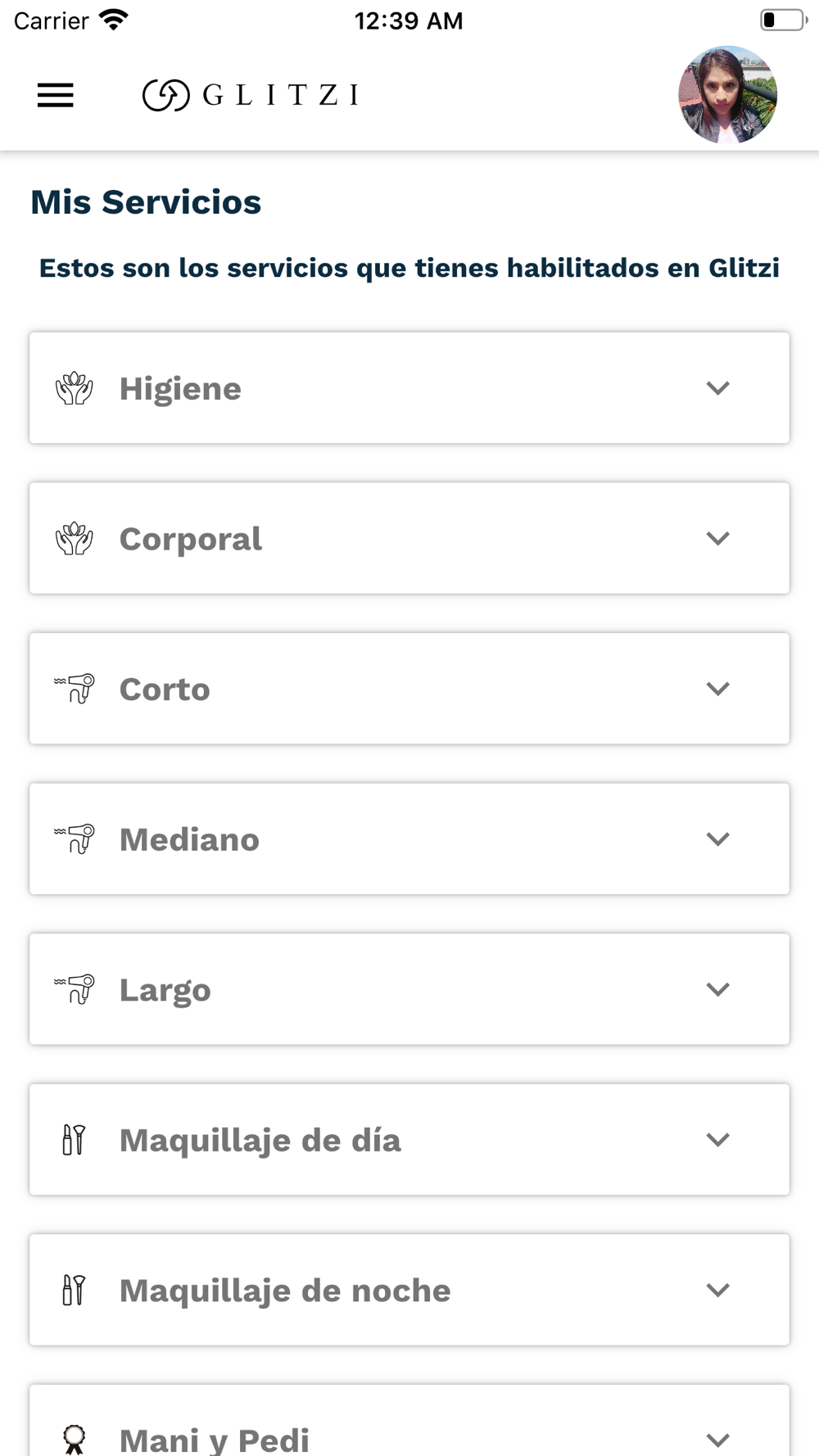
Task: Open the Maquillaje de día chevron
Action: coord(717,1140)
